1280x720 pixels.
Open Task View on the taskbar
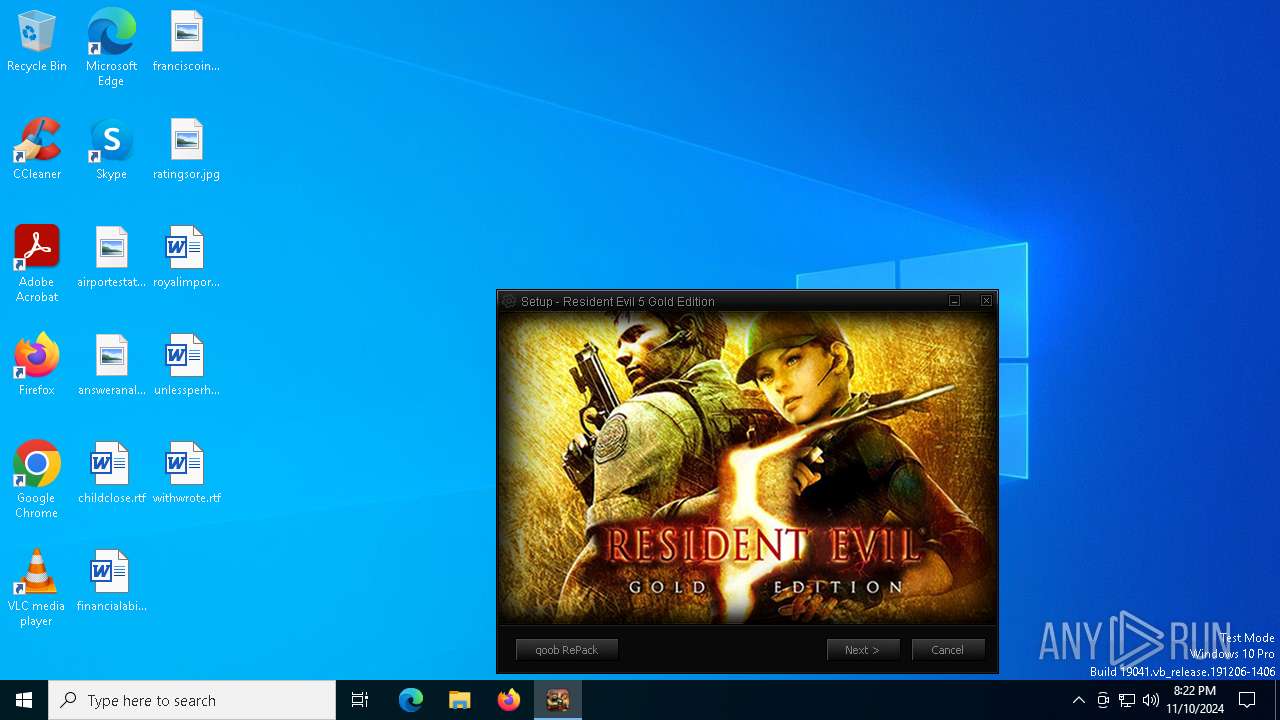coord(360,700)
